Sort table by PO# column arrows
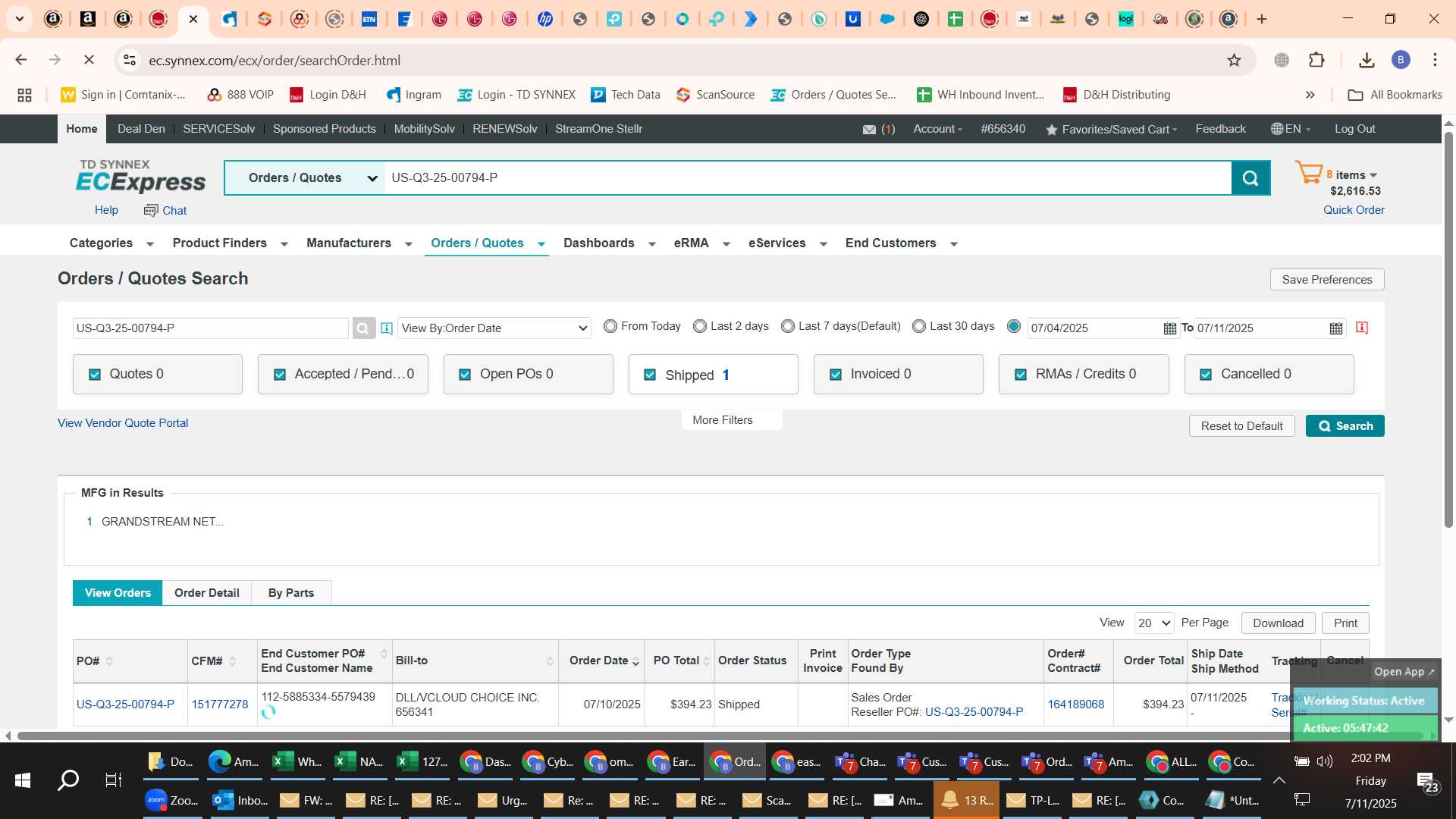 pos(109,661)
